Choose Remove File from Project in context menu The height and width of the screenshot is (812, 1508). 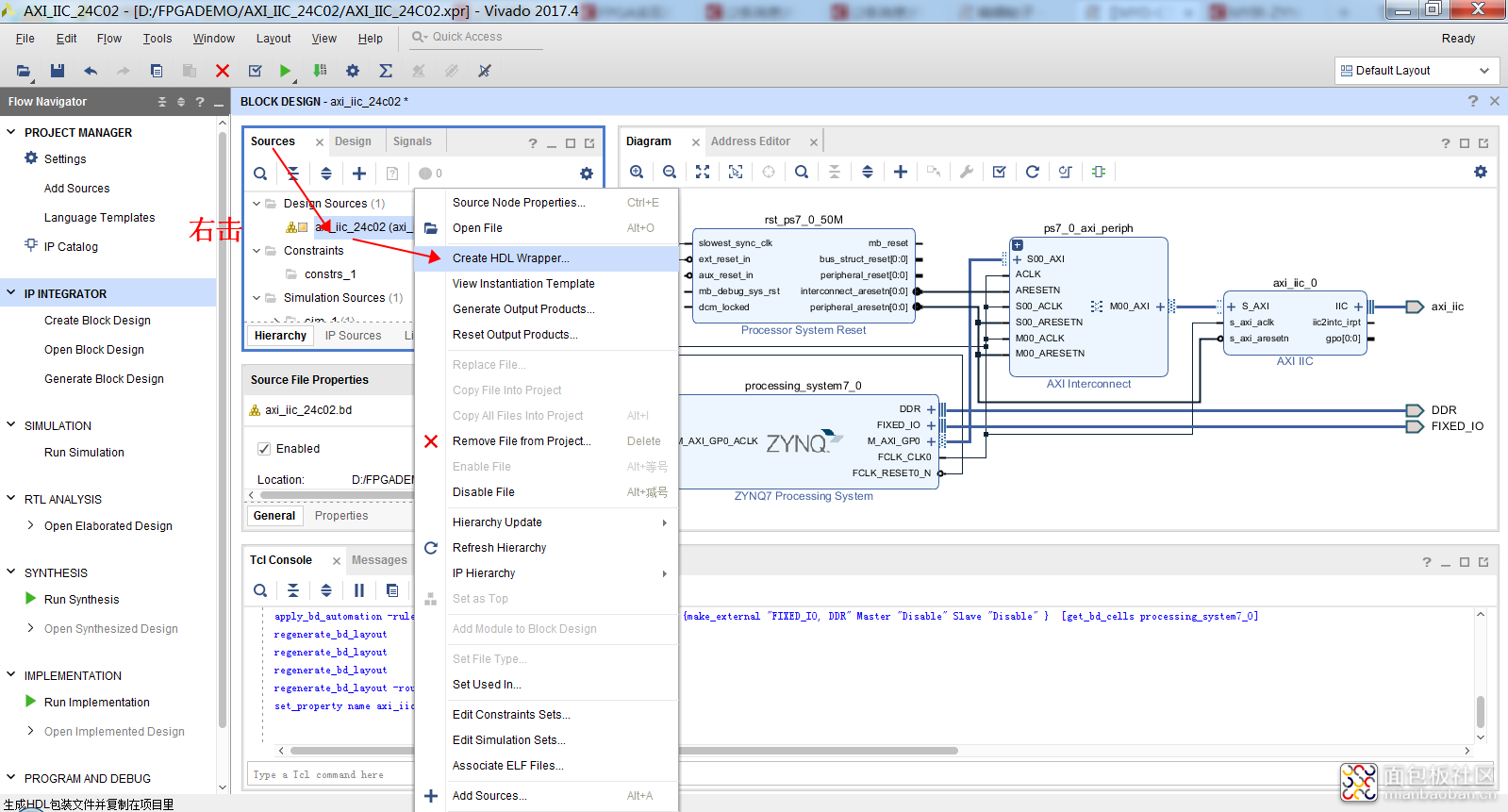tap(546, 441)
